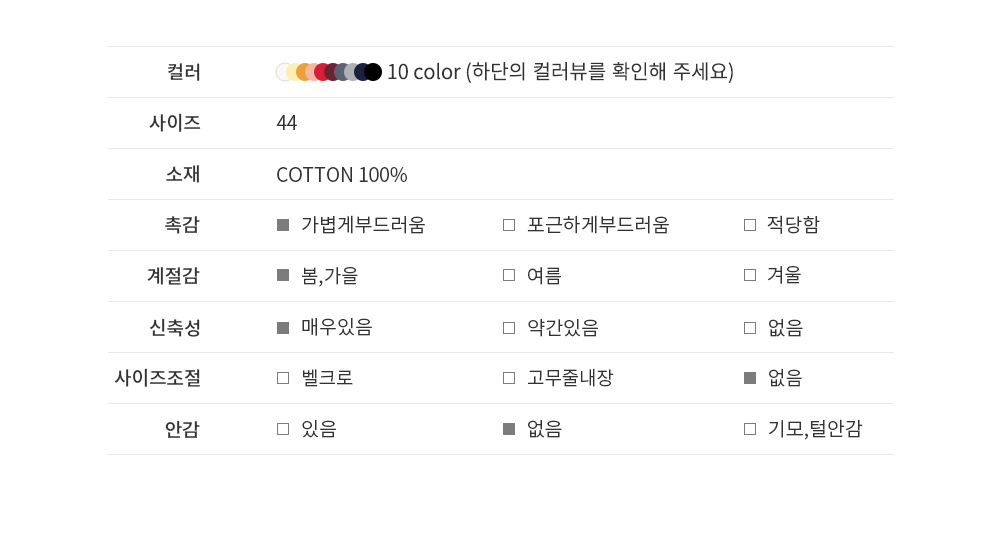Tick the 겨울 season checkbox
Screen dimensions: 1000x536
[x=750, y=275]
